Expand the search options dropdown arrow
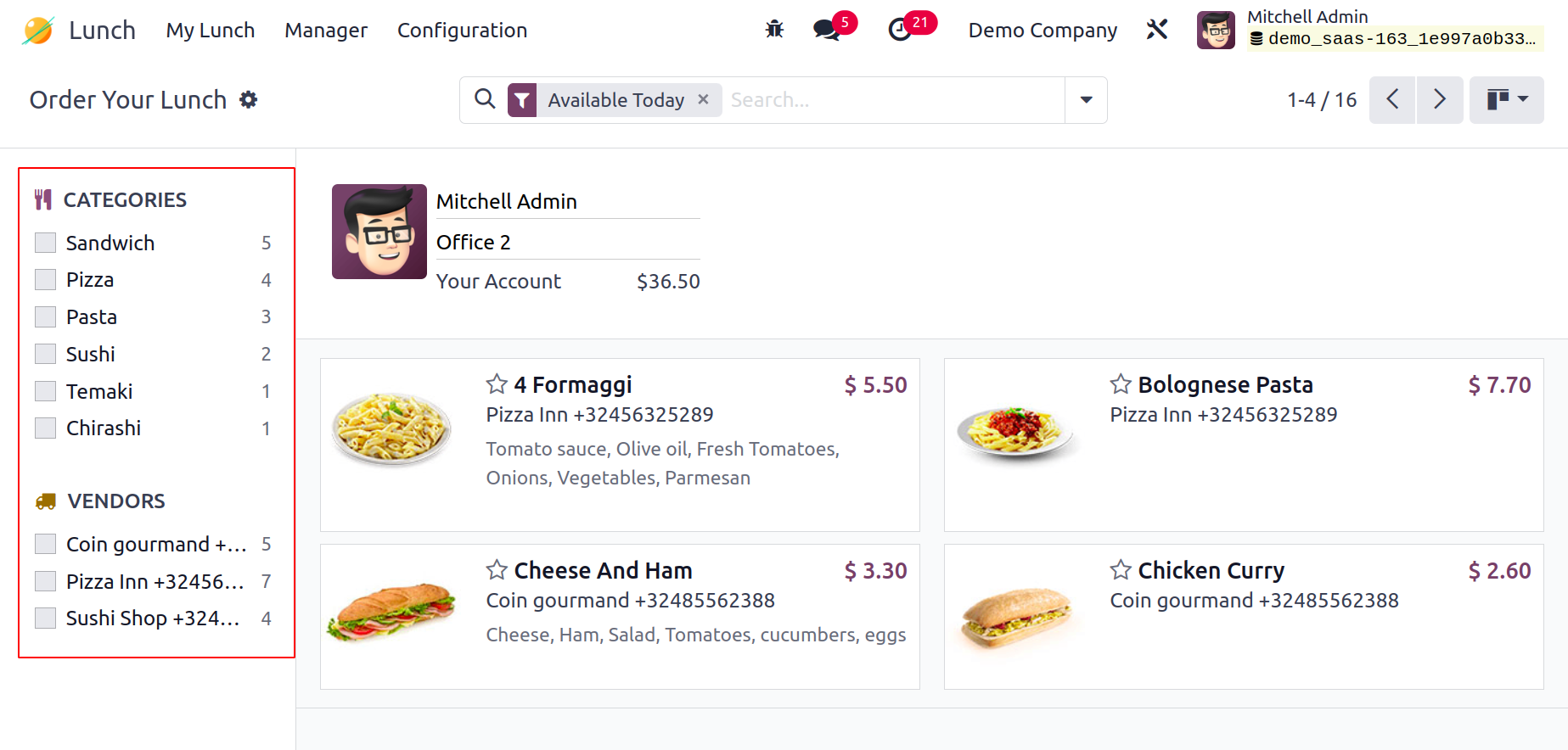The width and height of the screenshot is (1568, 750). [x=1086, y=100]
